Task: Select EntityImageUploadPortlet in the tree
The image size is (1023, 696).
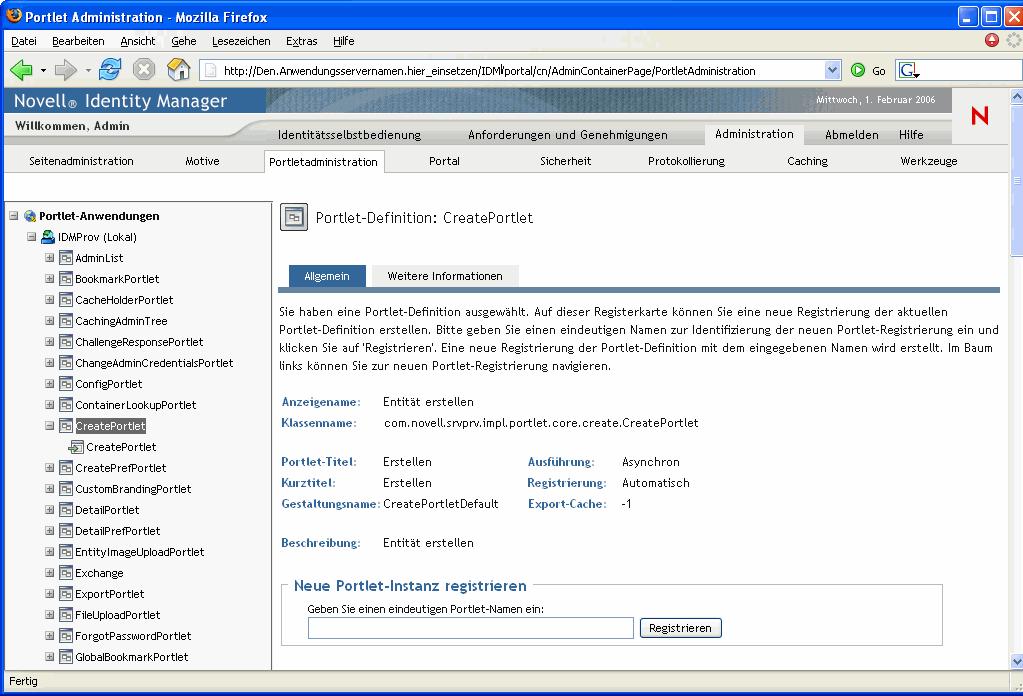Action: [139, 552]
